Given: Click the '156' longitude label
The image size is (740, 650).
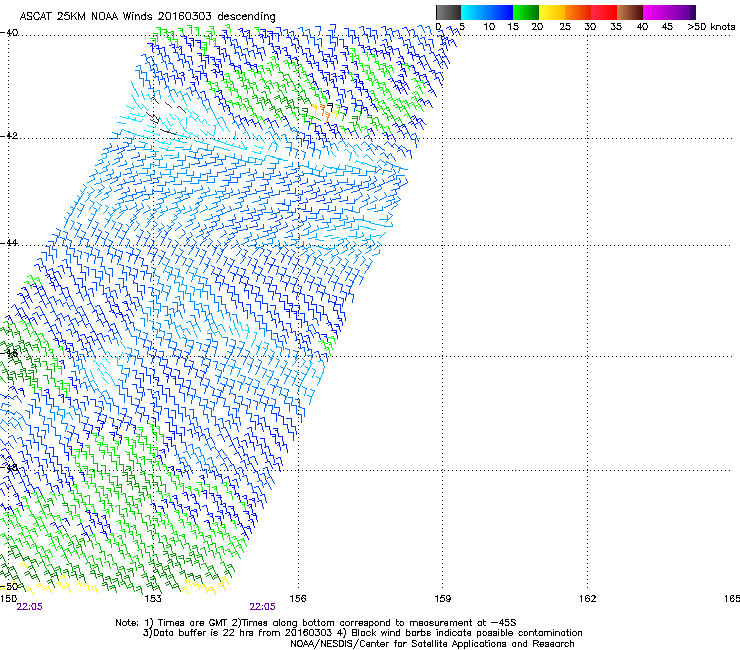Looking at the screenshot, I should coord(298,599).
